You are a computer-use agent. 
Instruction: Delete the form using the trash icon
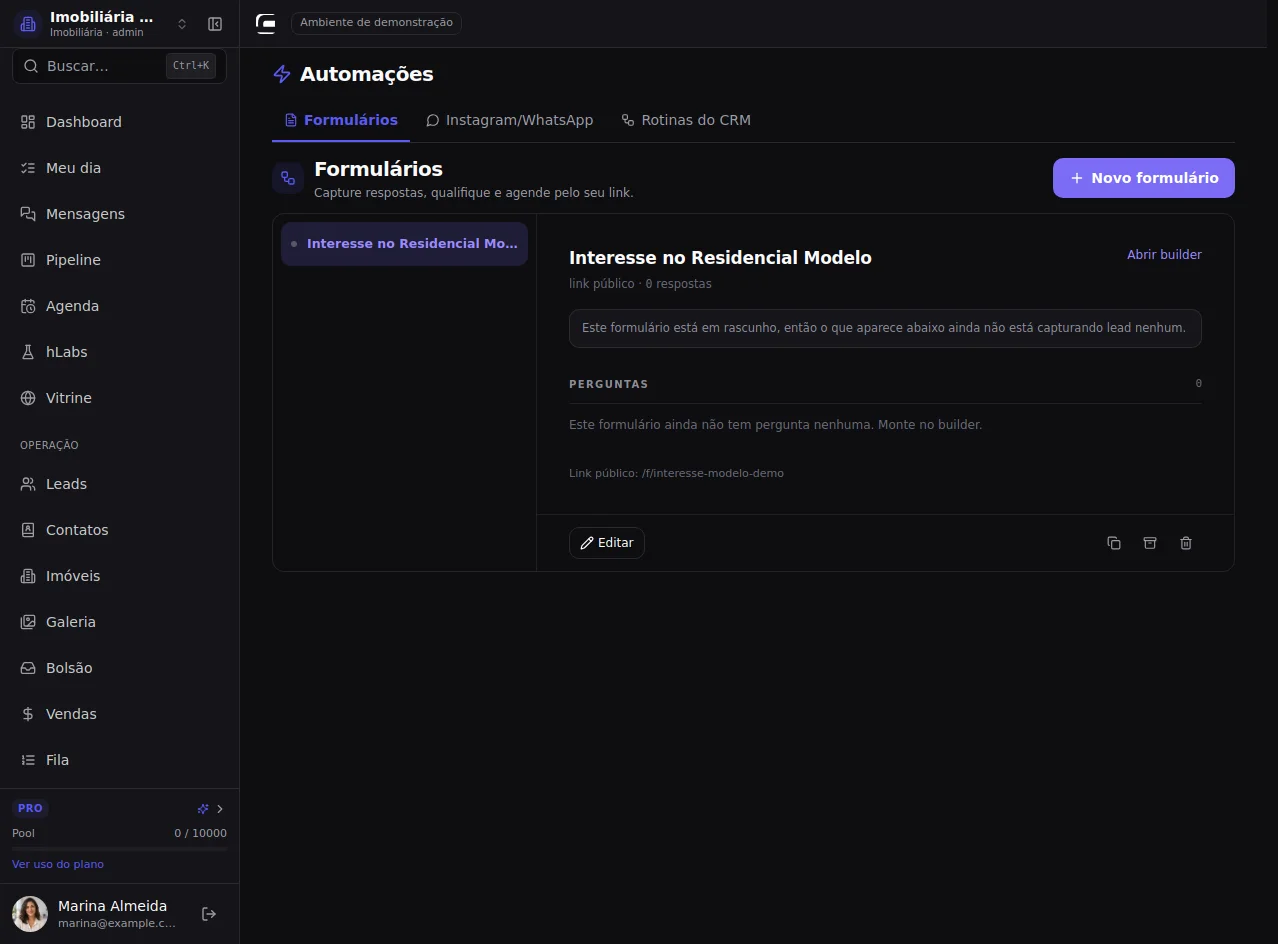tap(1186, 543)
